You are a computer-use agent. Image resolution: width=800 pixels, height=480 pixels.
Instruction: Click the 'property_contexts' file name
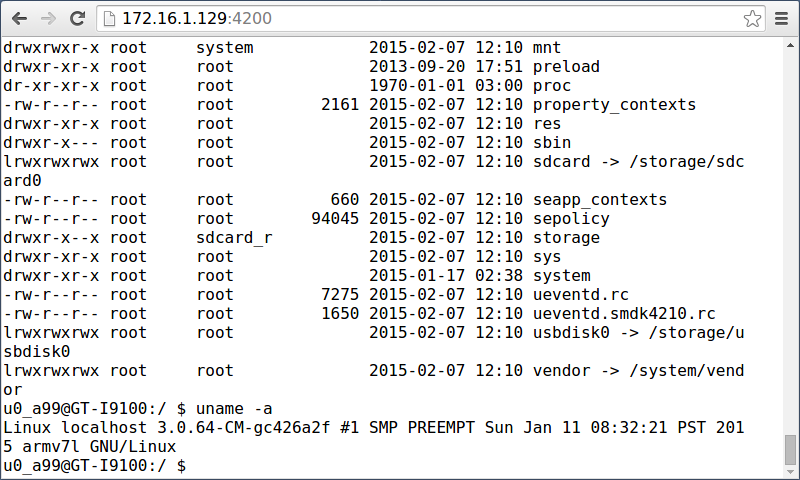(x=614, y=105)
